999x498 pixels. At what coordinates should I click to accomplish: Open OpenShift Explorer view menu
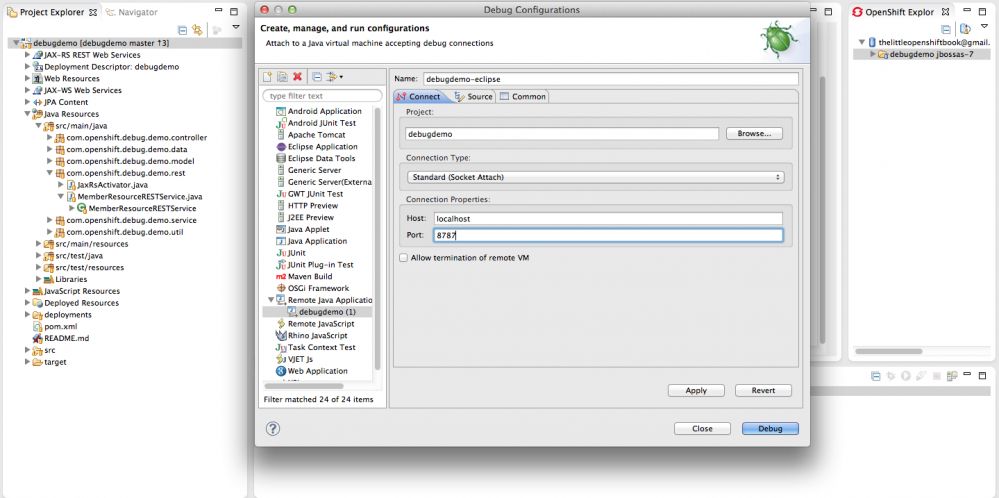(984, 27)
